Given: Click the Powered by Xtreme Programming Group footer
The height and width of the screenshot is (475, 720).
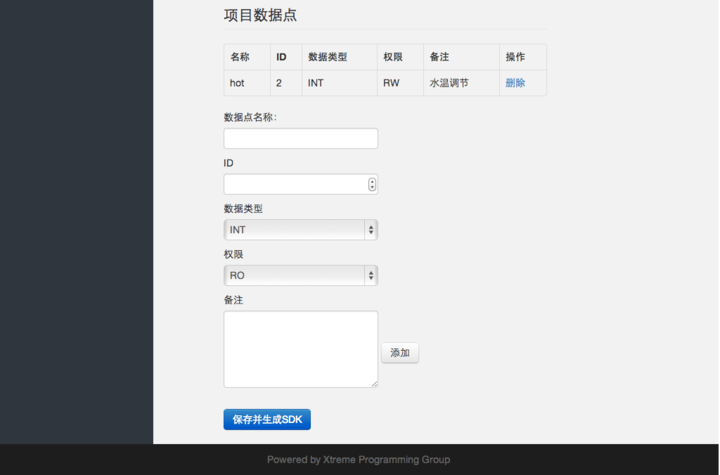Looking at the screenshot, I should tap(359, 460).
